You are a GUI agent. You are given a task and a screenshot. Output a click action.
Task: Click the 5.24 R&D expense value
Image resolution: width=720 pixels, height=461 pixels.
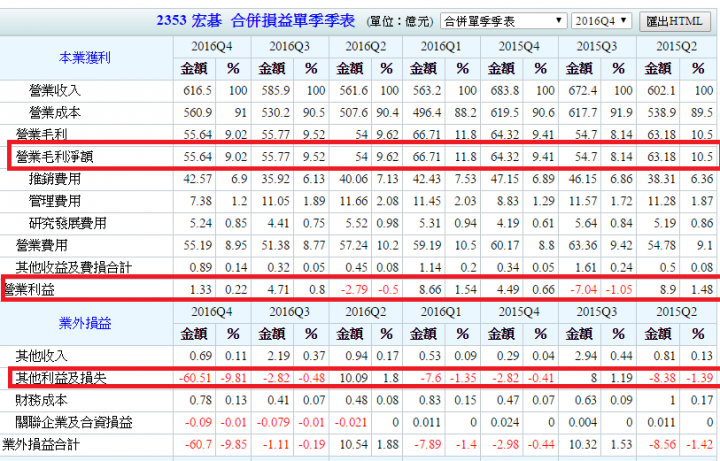[201, 223]
